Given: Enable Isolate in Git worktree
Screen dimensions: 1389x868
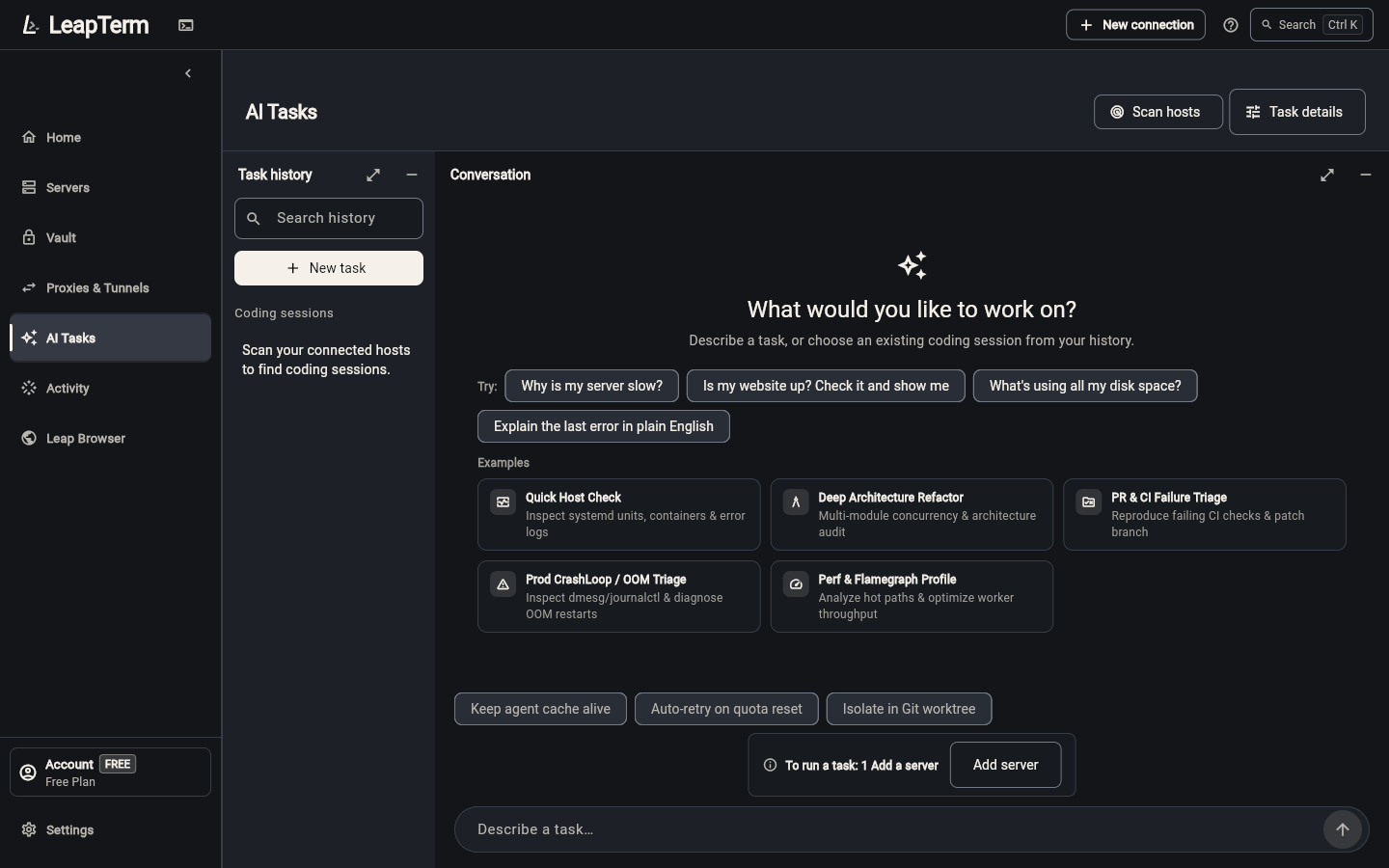Looking at the screenshot, I should 910,709.
